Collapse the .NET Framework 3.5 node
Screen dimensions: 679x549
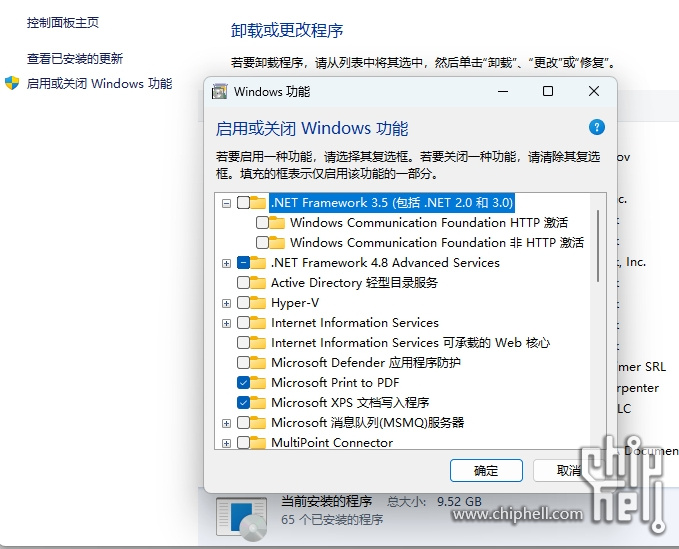point(226,203)
